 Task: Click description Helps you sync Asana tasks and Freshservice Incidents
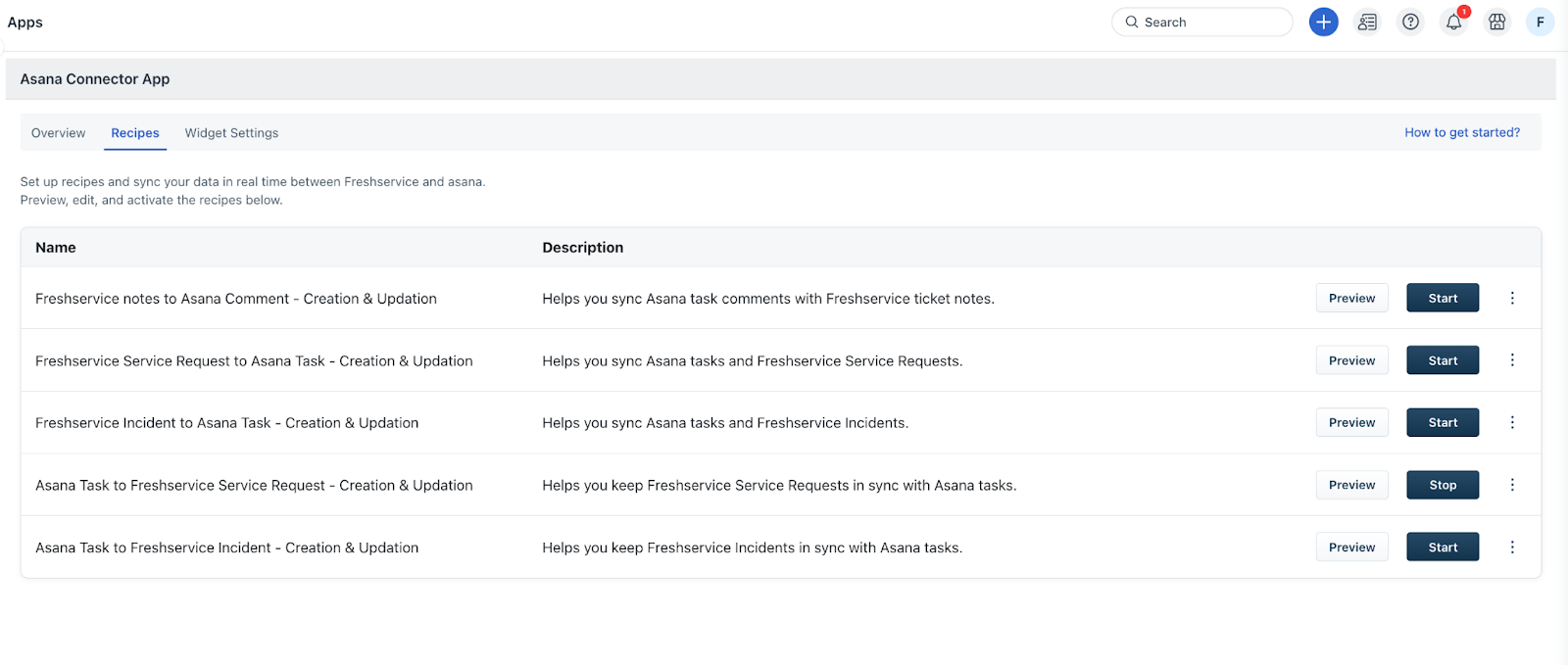725,423
